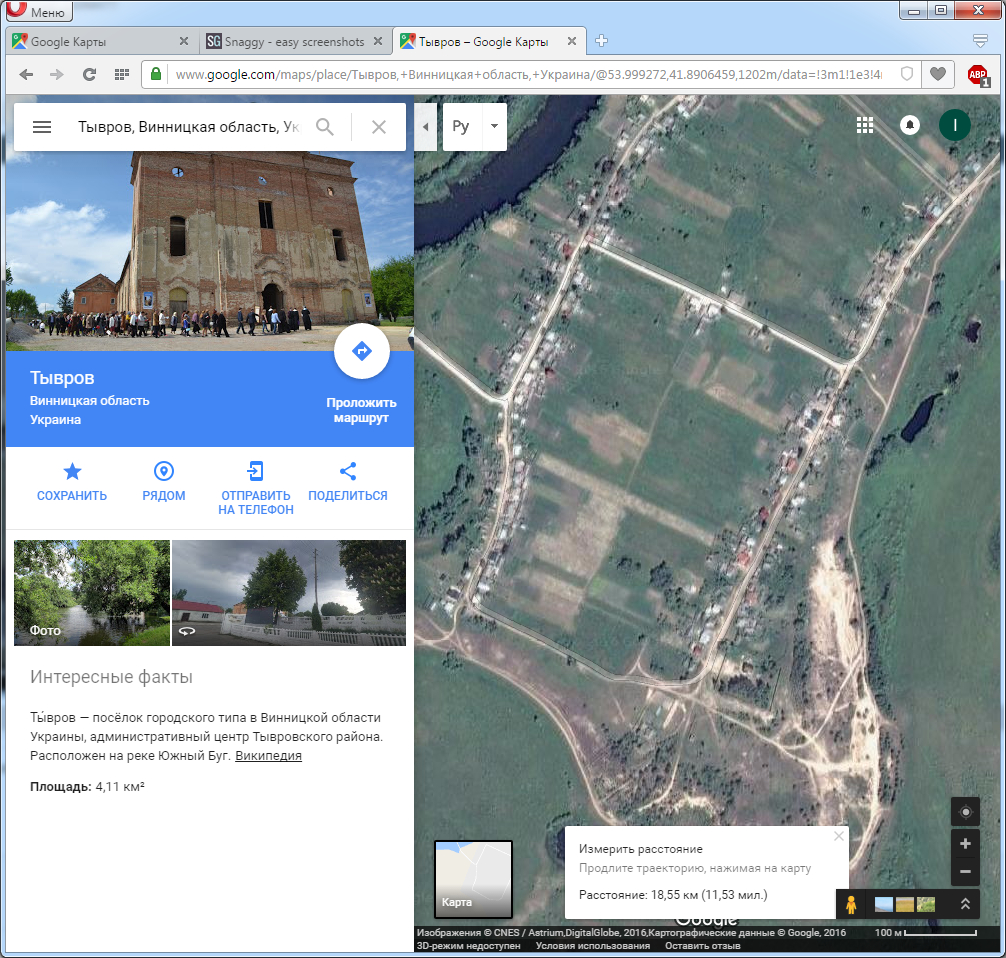
Task: Click the 3D-режим недоступен text
Action: (468, 946)
